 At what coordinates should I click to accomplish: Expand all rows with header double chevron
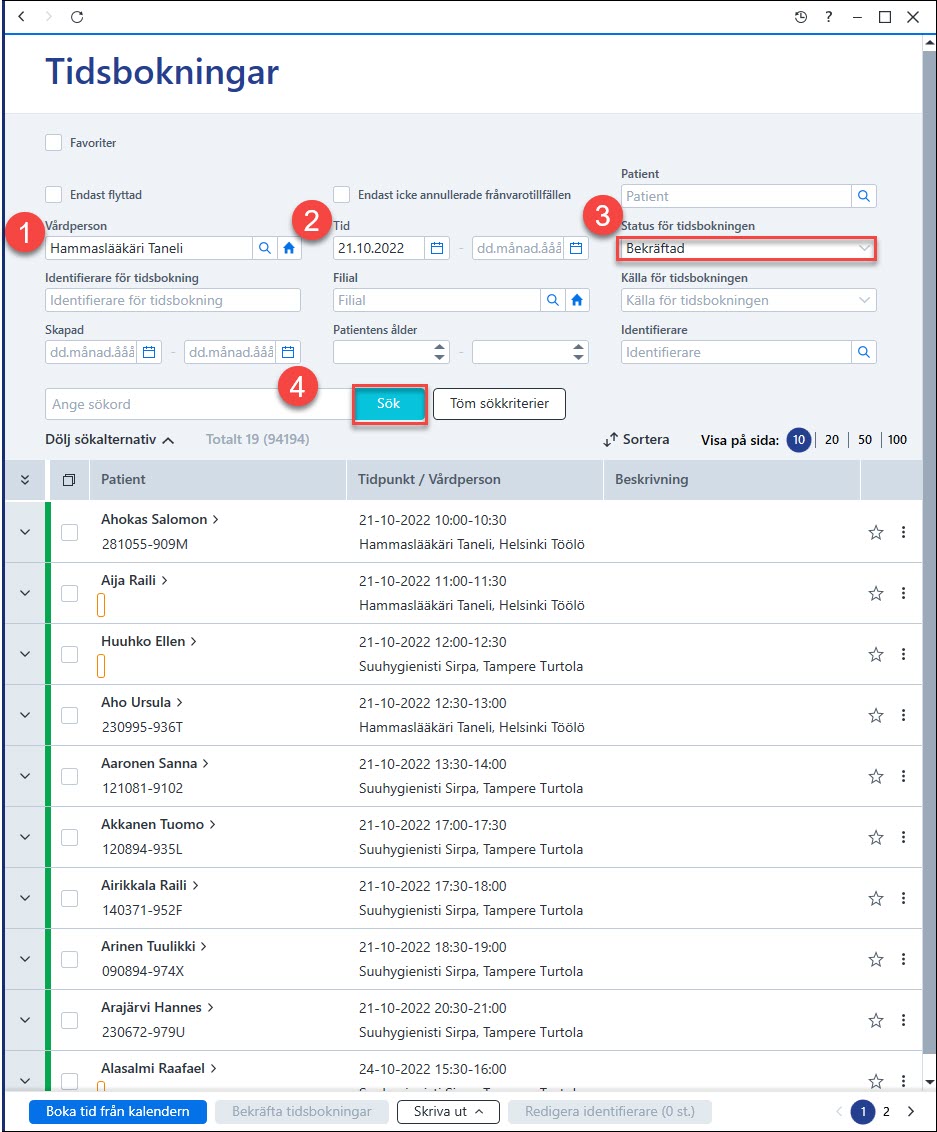click(x=25, y=480)
